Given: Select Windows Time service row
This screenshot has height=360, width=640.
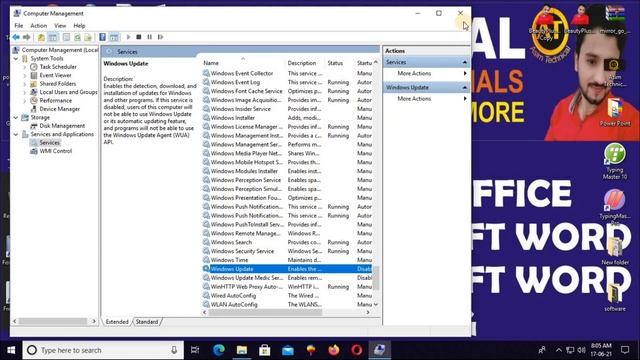Looking at the screenshot, I should 287,260.
